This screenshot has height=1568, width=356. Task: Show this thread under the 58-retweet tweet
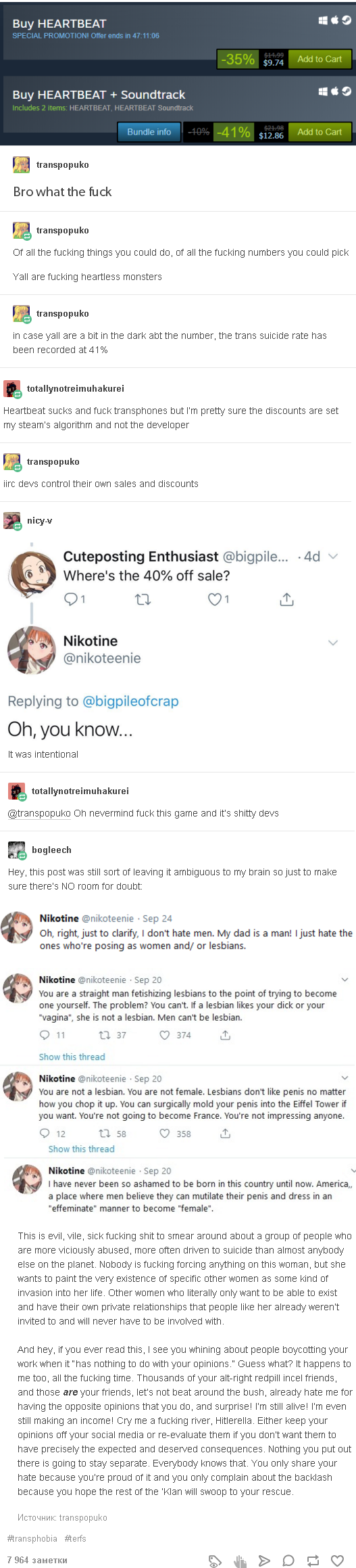81,1149
